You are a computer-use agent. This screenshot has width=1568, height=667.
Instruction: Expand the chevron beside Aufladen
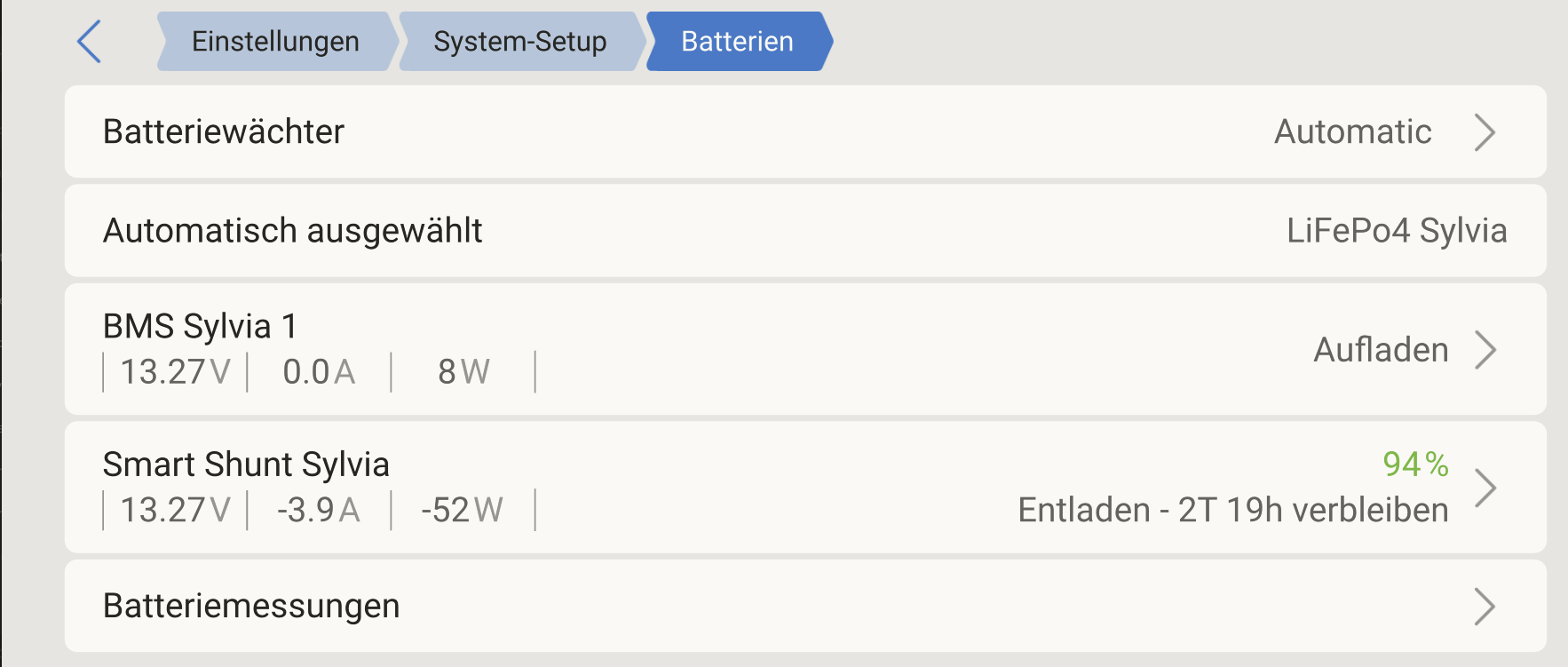(1485, 350)
